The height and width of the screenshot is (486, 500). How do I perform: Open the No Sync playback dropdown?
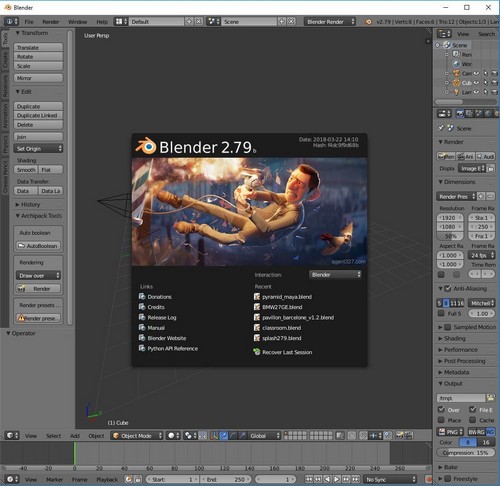point(390,479)
